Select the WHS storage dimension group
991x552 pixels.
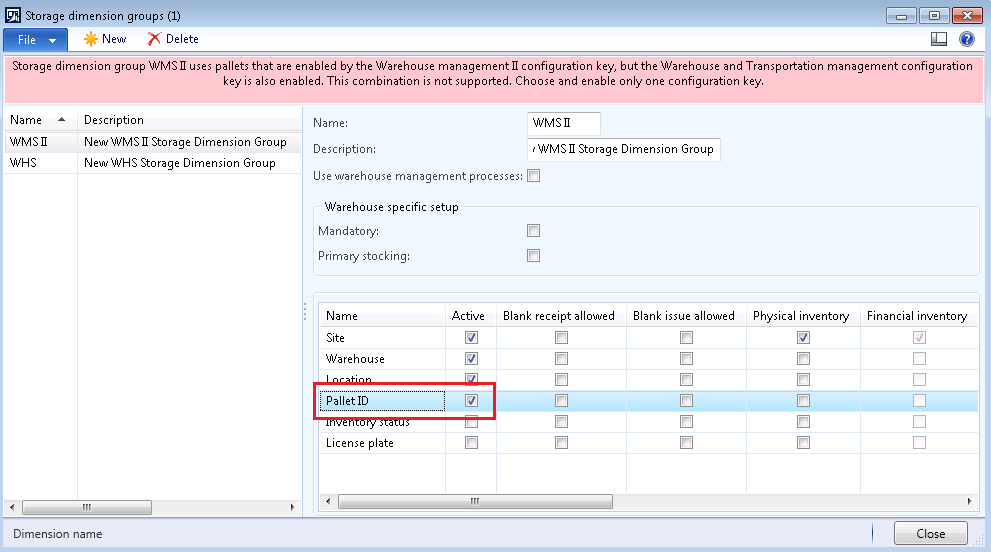(x=23, y=163)
